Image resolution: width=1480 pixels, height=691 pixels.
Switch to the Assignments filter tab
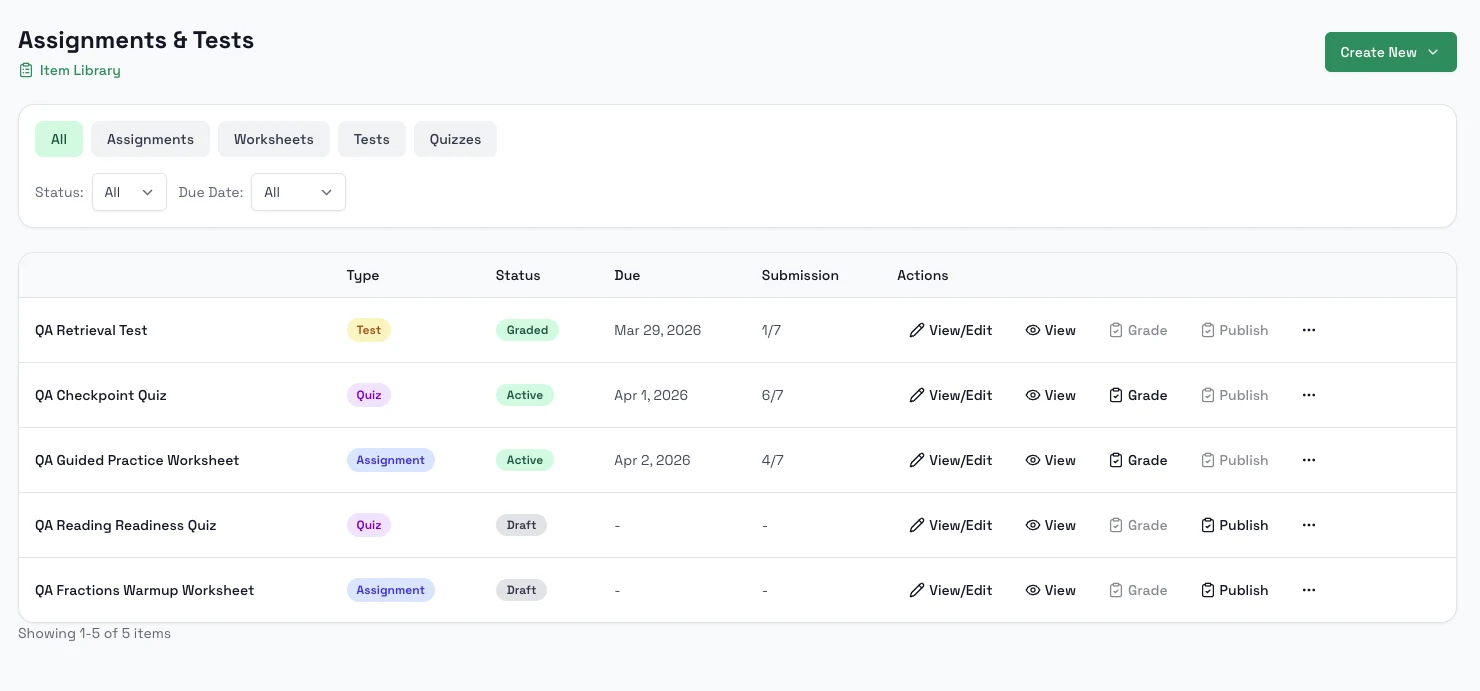tap(150, 139)
